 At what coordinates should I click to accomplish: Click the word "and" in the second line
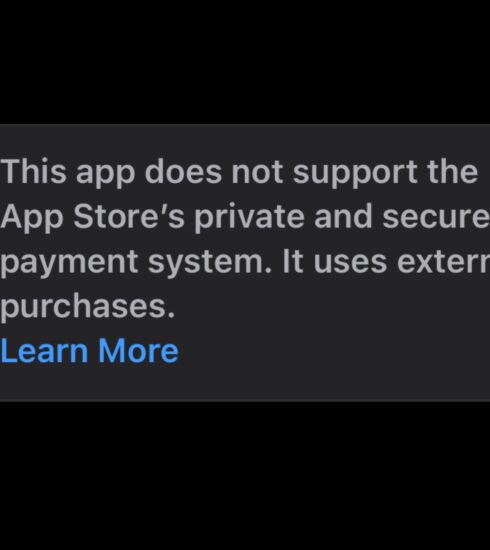343,217
